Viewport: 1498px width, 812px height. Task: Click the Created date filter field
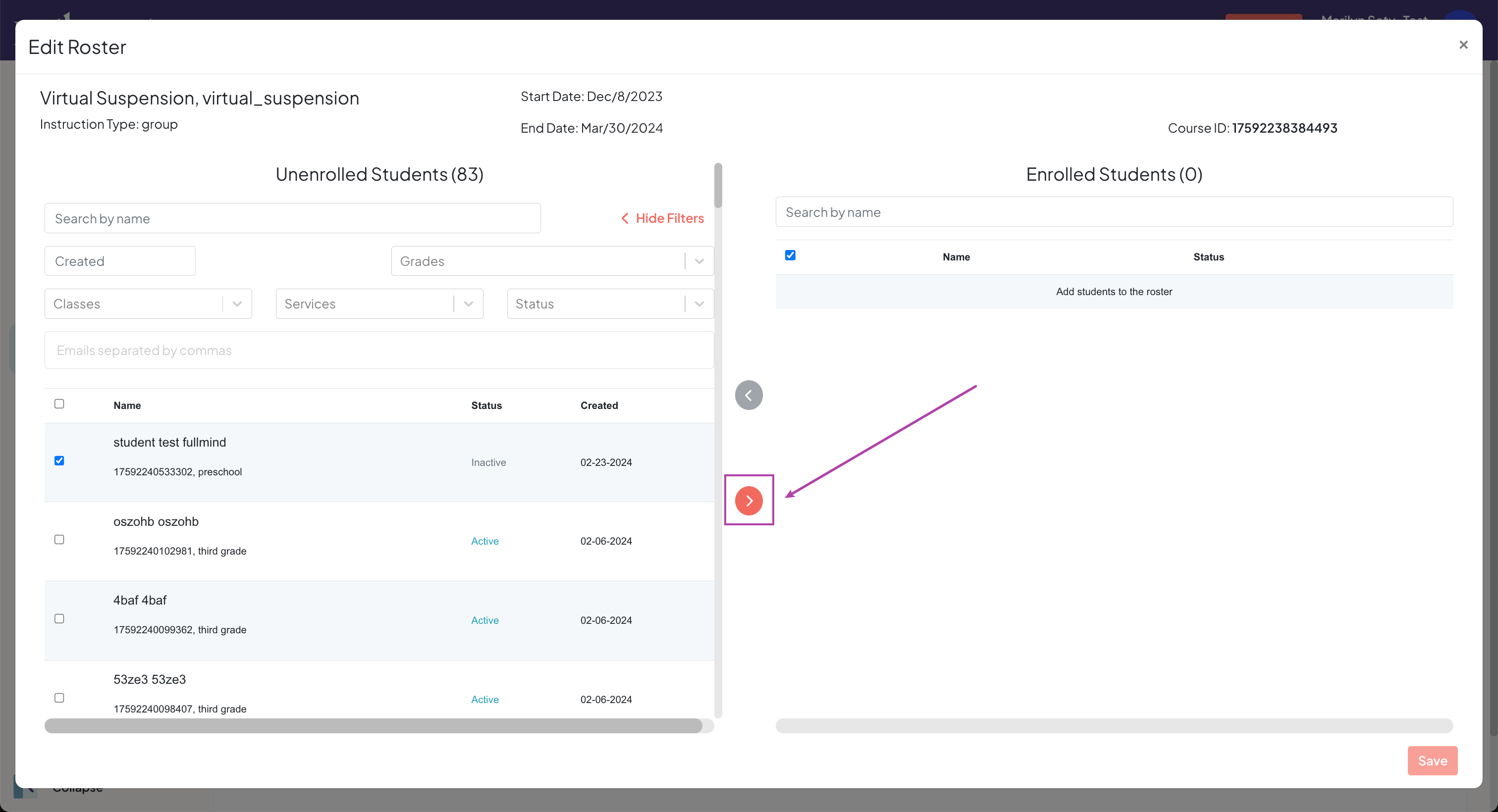point(120,261)
